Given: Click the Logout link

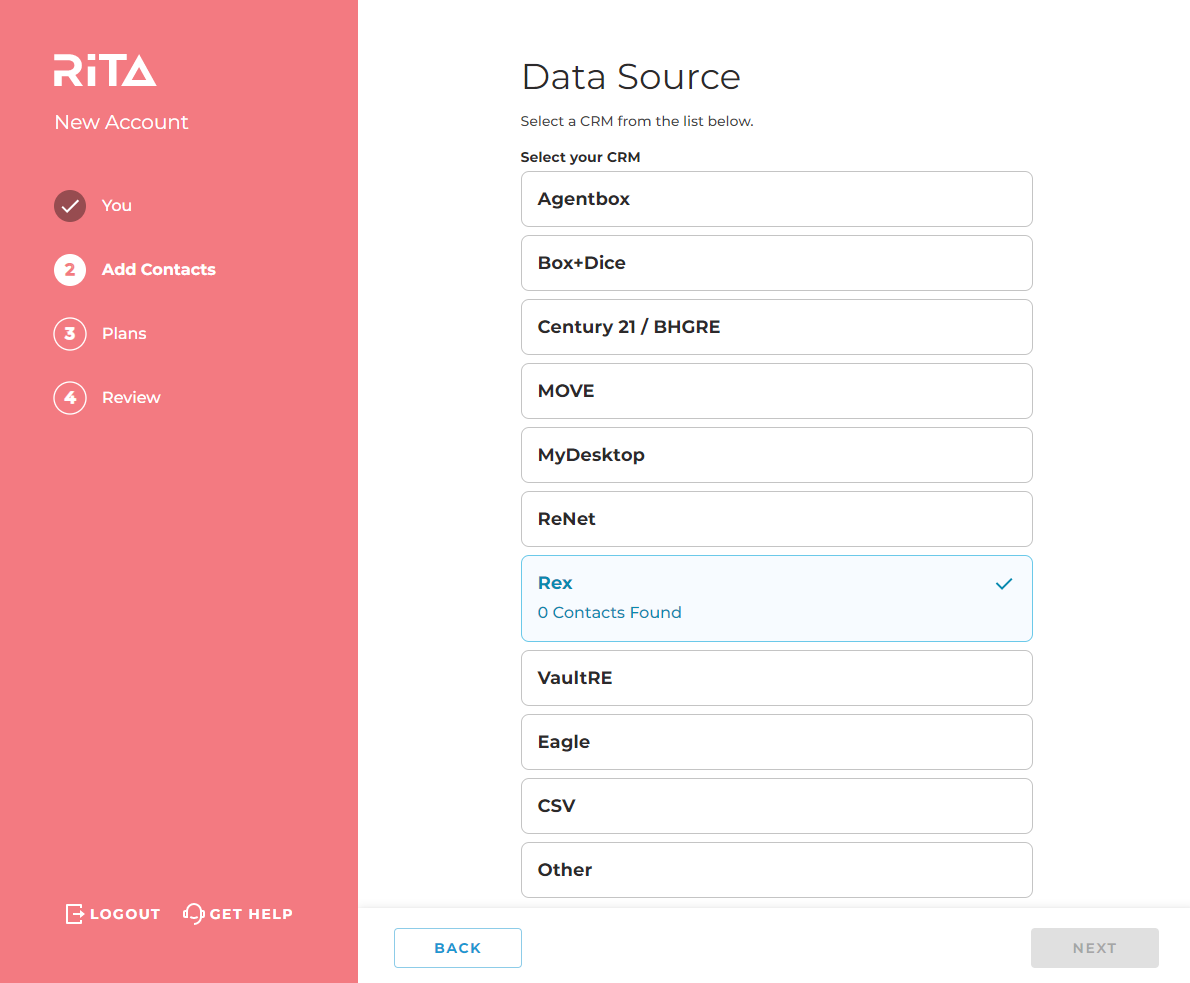Looking at the screenshot, I should tap(114, 914).
